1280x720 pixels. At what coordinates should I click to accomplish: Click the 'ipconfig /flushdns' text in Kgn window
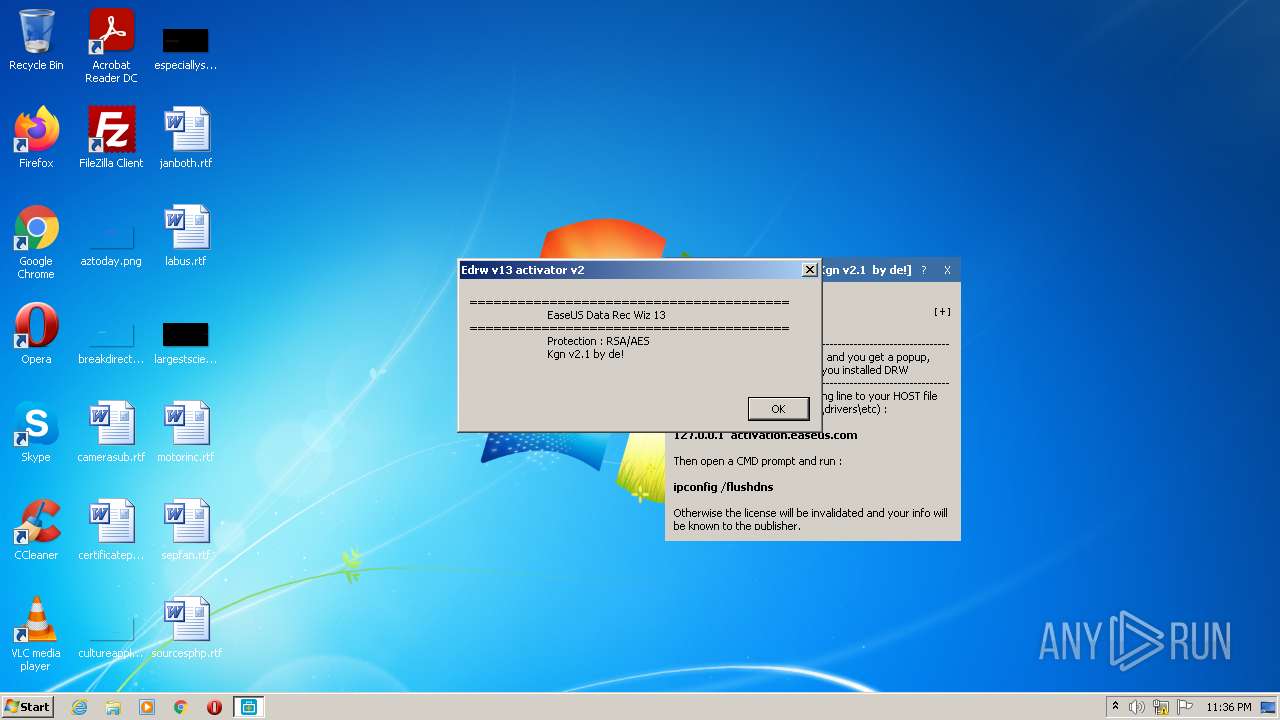point(723,487)
